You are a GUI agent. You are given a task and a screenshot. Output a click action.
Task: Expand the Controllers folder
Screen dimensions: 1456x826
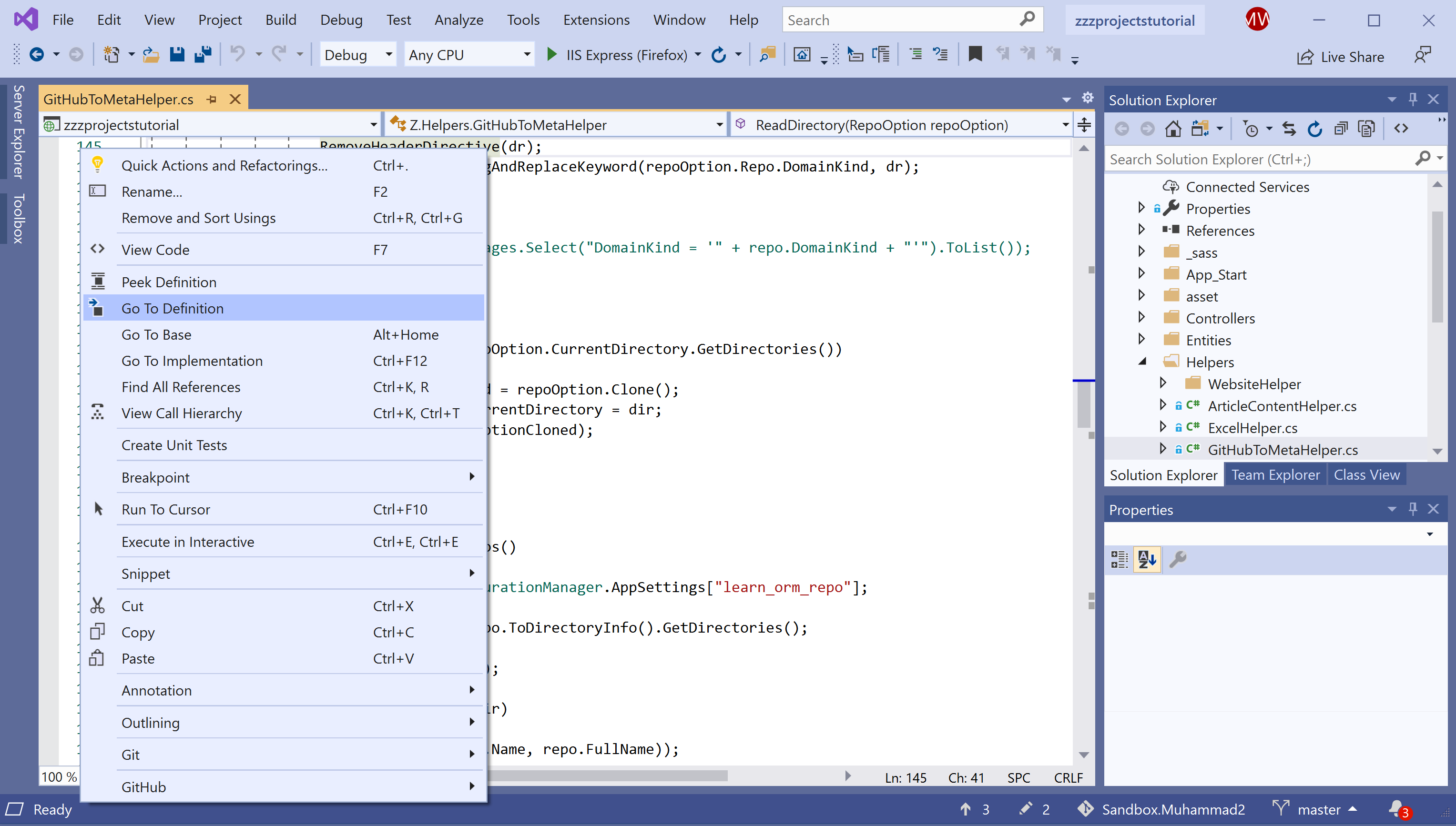click(x=1141, y=318)
